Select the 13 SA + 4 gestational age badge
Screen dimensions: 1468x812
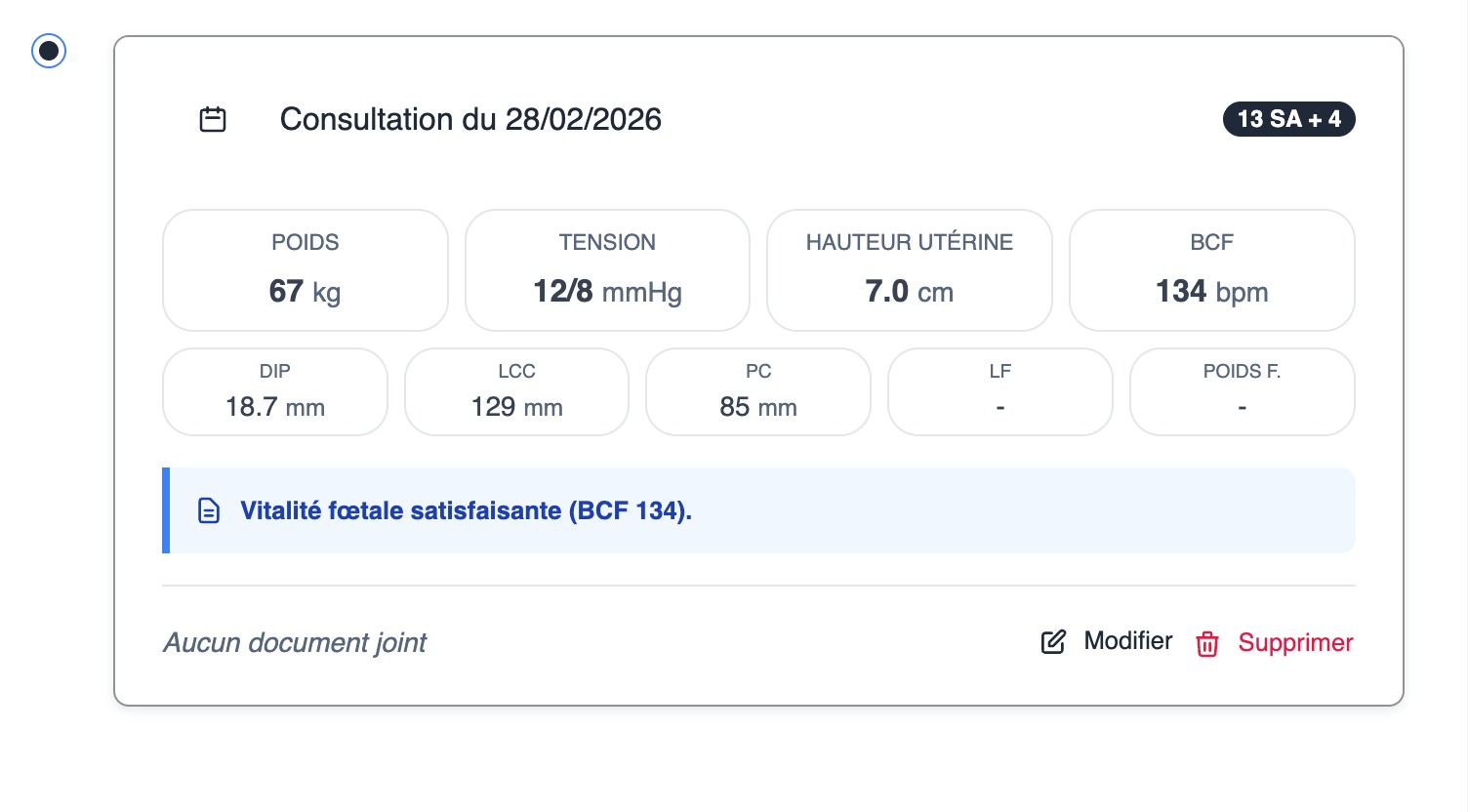tap(1289, 118)
